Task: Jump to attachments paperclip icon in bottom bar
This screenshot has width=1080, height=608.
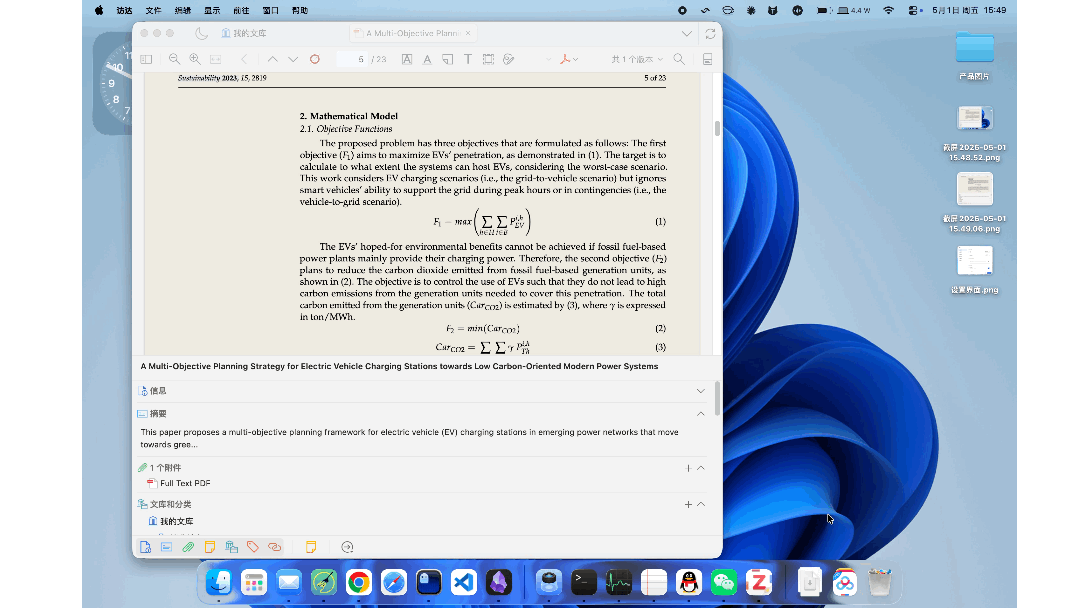Action: tap(188, 547)
